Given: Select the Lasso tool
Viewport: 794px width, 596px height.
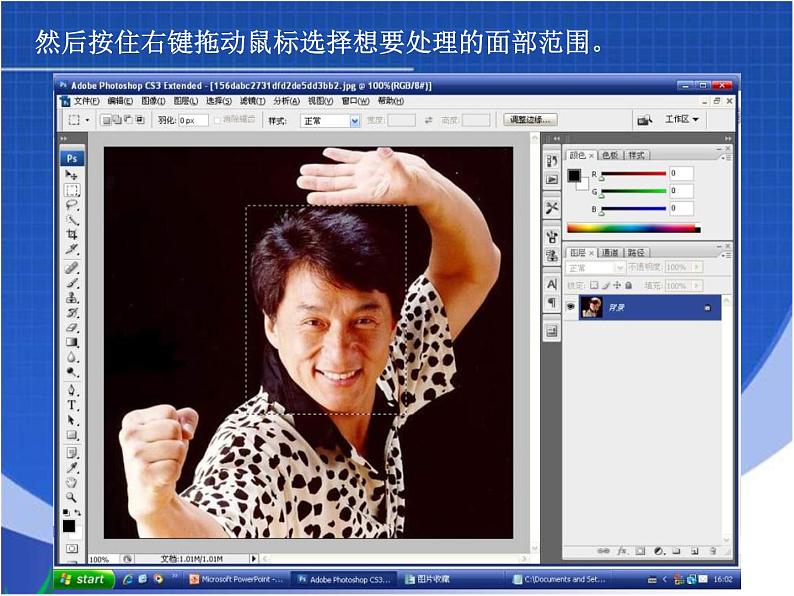Looking at the screenshot, I should (x=72, y=203).
